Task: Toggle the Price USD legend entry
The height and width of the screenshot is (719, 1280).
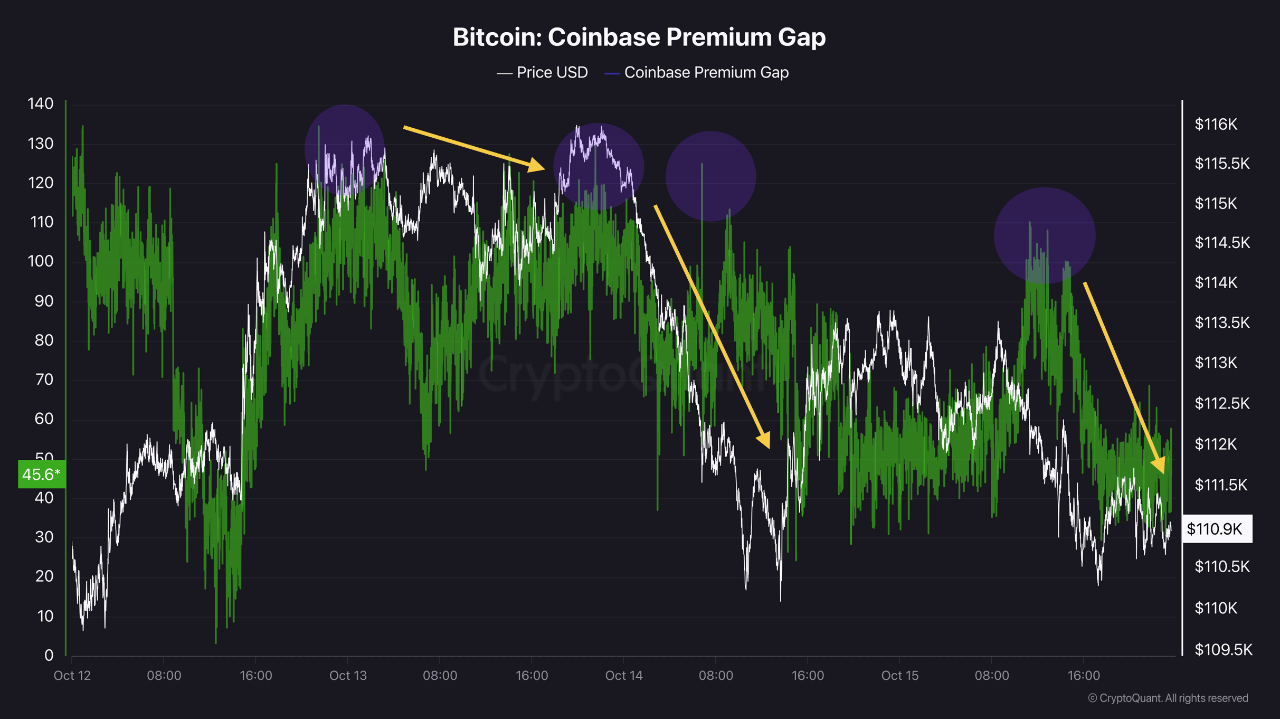Action: tap(542, 72)
